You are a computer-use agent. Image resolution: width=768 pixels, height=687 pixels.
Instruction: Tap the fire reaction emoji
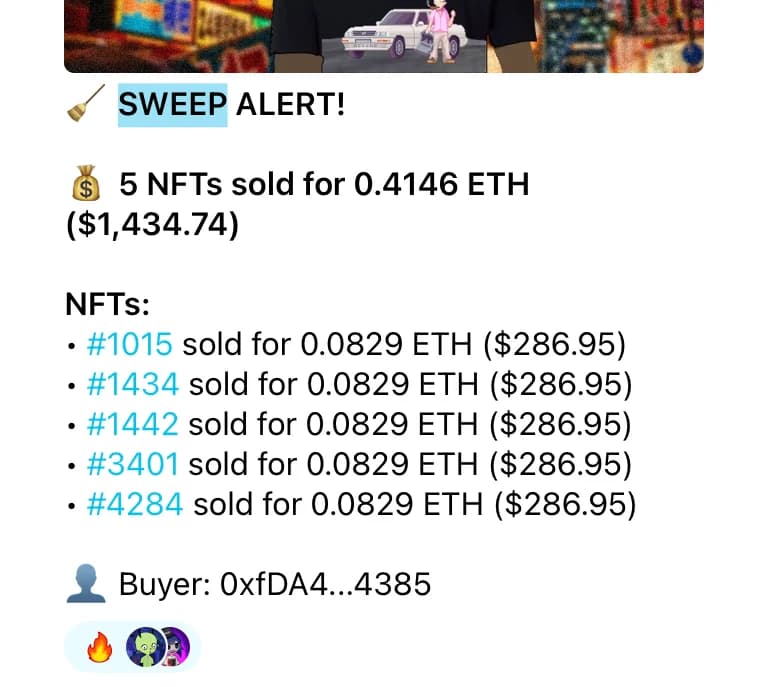coord(97,649)
